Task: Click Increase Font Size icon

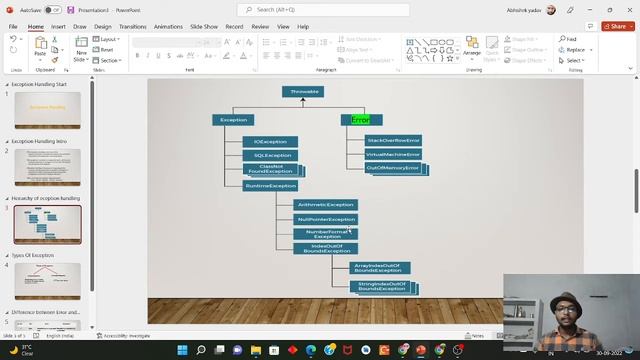Action: [x=227, y=42]
